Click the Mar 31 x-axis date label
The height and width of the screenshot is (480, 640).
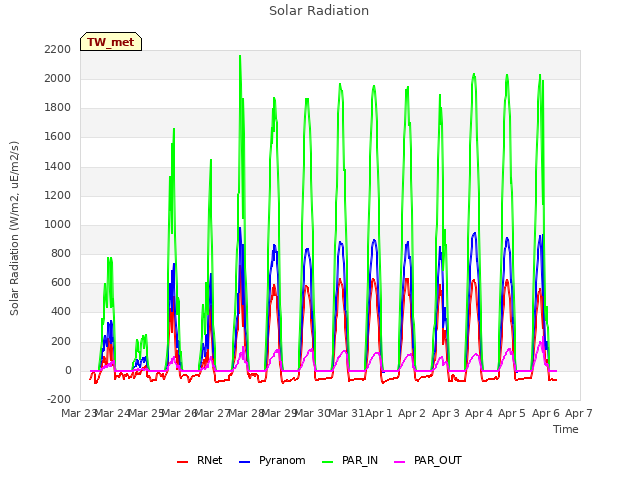tap(346, 413)
